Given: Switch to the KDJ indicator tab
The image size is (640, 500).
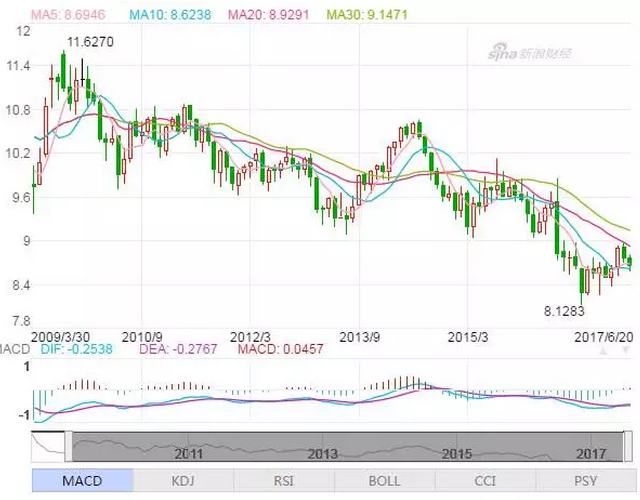Looking at the screenshot, I should click(x=182, y=482).
